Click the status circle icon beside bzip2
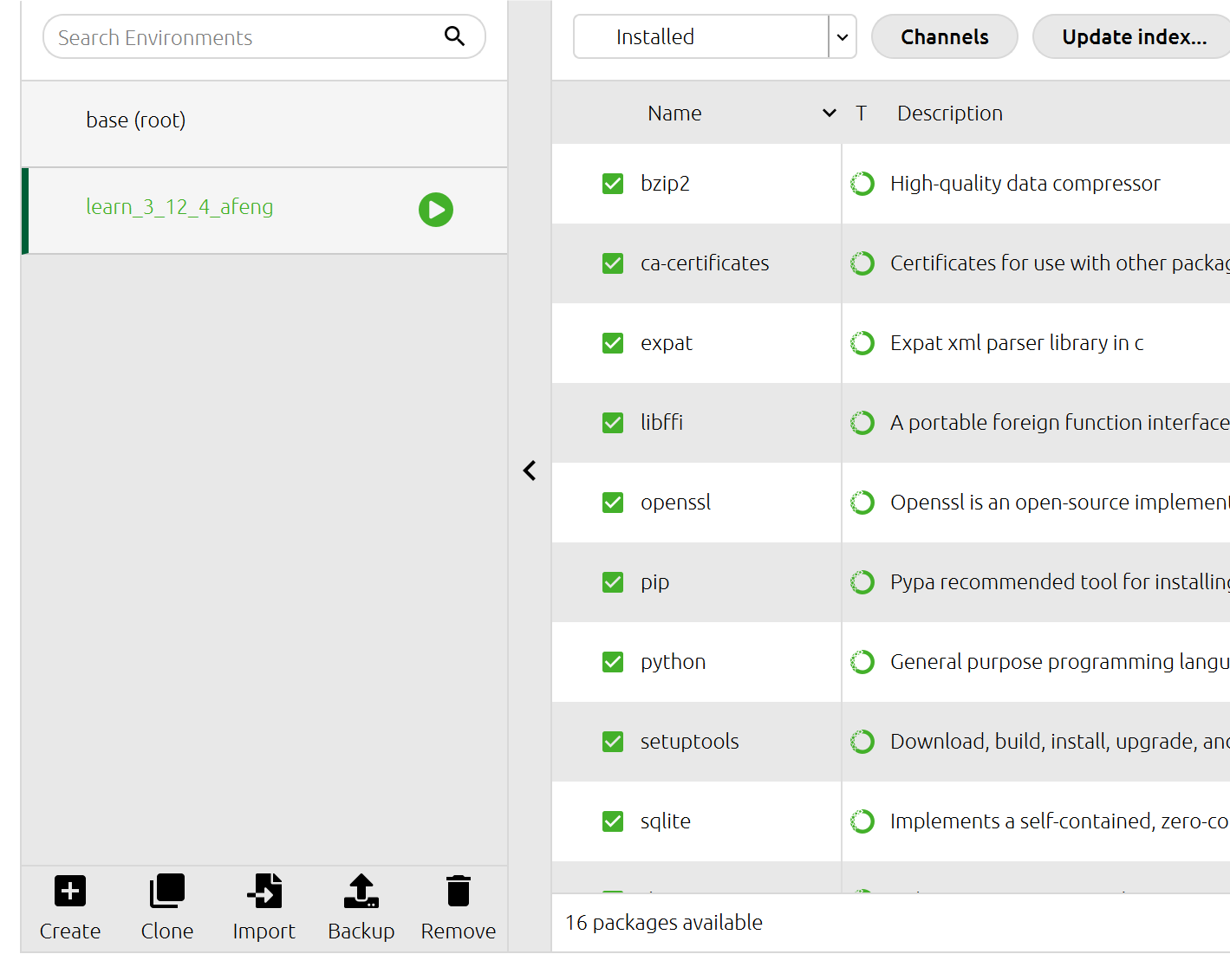The image size is (1230, 980). [x=862, y=184]
